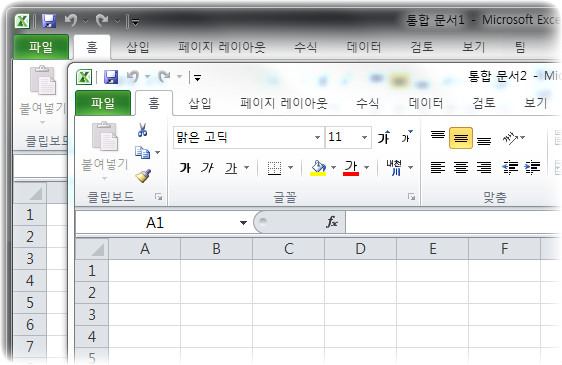The width and height of the screenshot is (562, 365).
Task: Click the 붙여넣기 paste icon in 통합 문서1 window
Action: [43, 80]
